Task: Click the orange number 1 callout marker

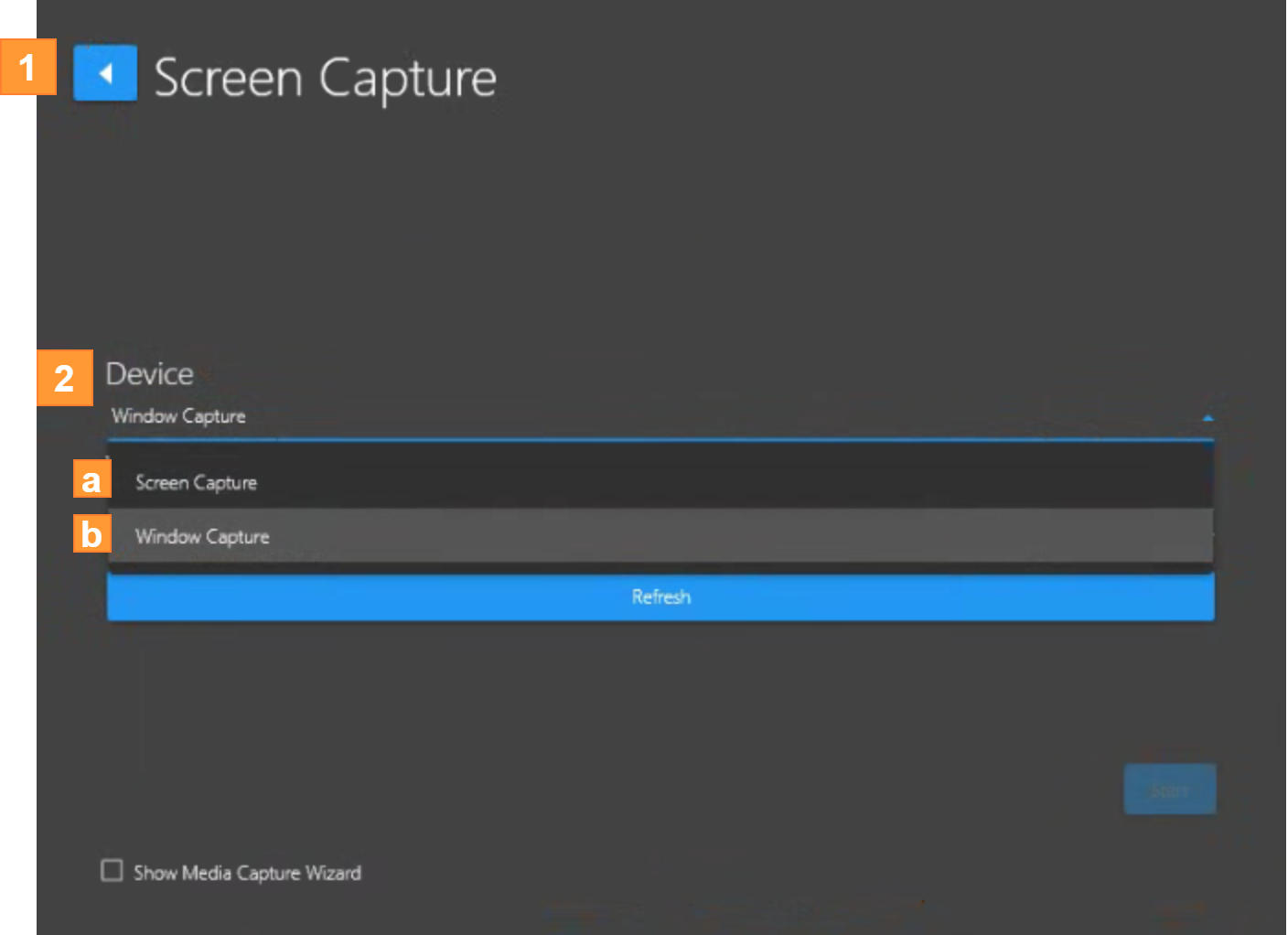Action: (x=27, y=67)
